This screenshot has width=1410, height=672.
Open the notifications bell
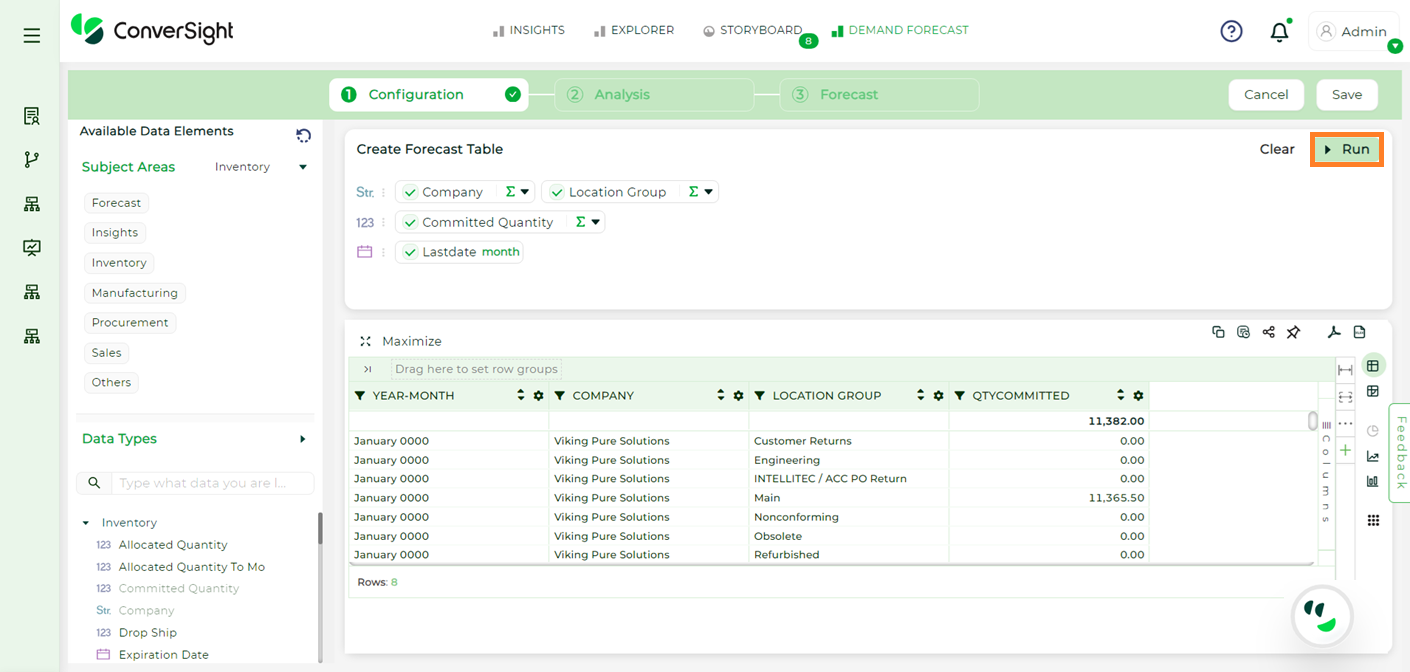[x=1279, y=32]
